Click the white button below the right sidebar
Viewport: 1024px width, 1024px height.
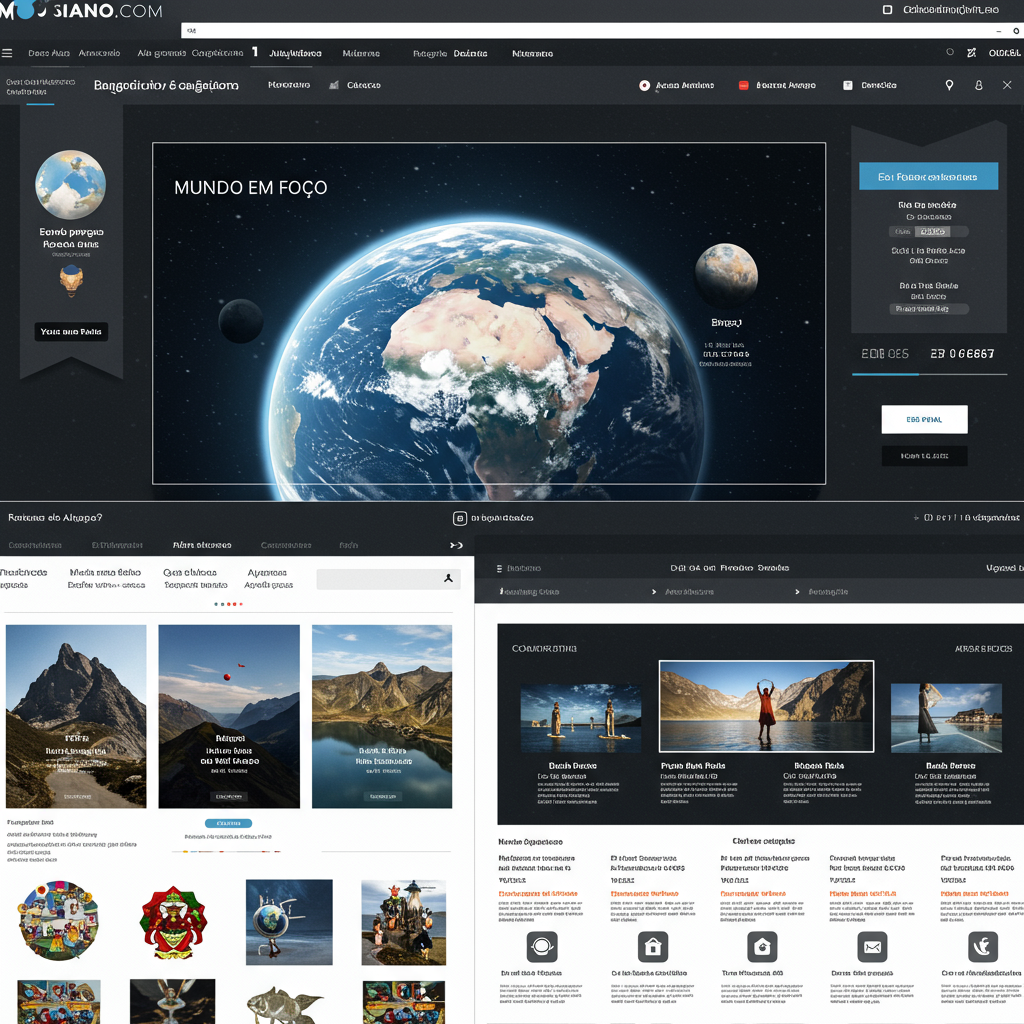[x=924, y=419]
